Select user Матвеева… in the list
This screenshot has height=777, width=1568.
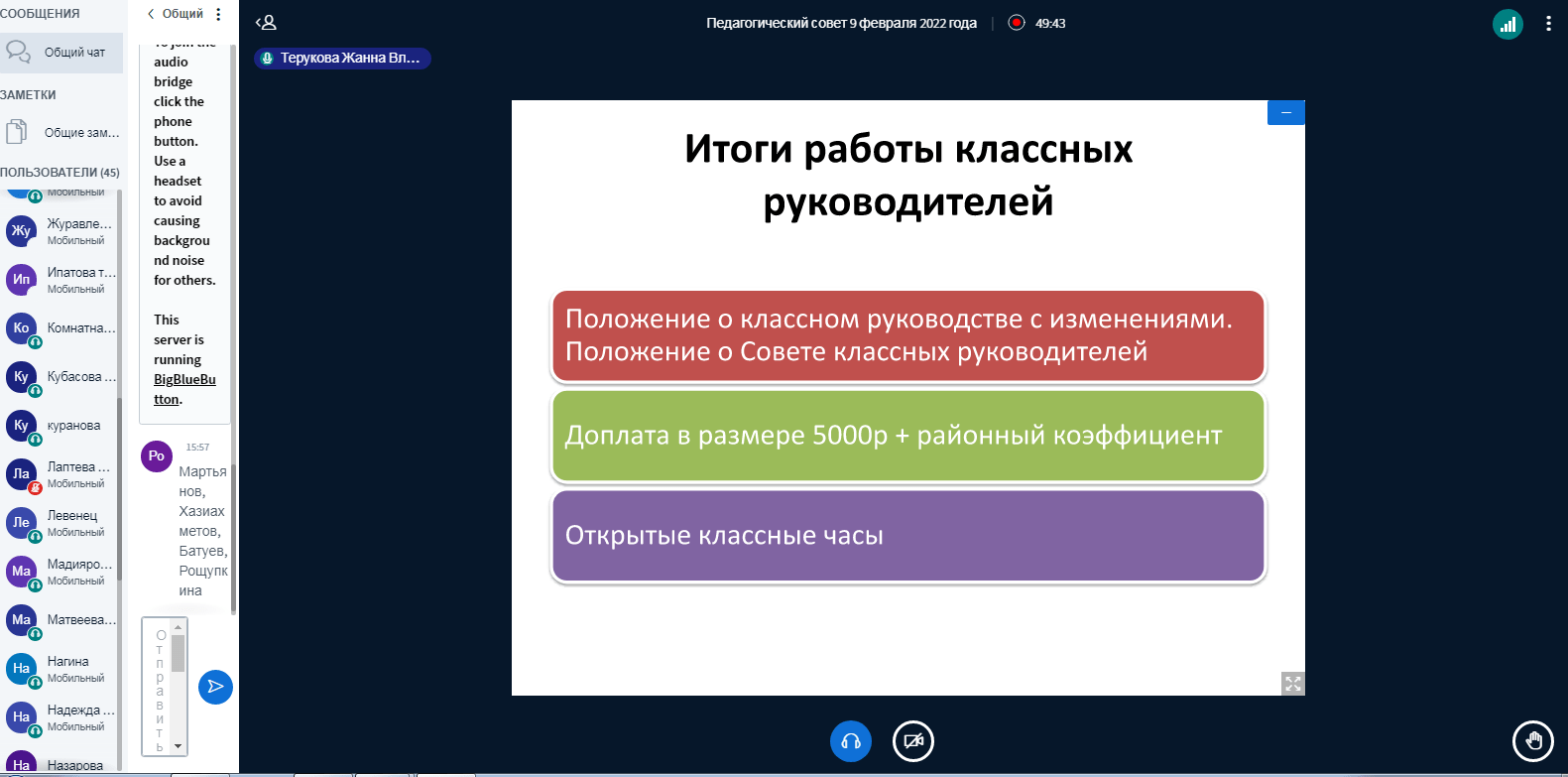pos(60,620)
